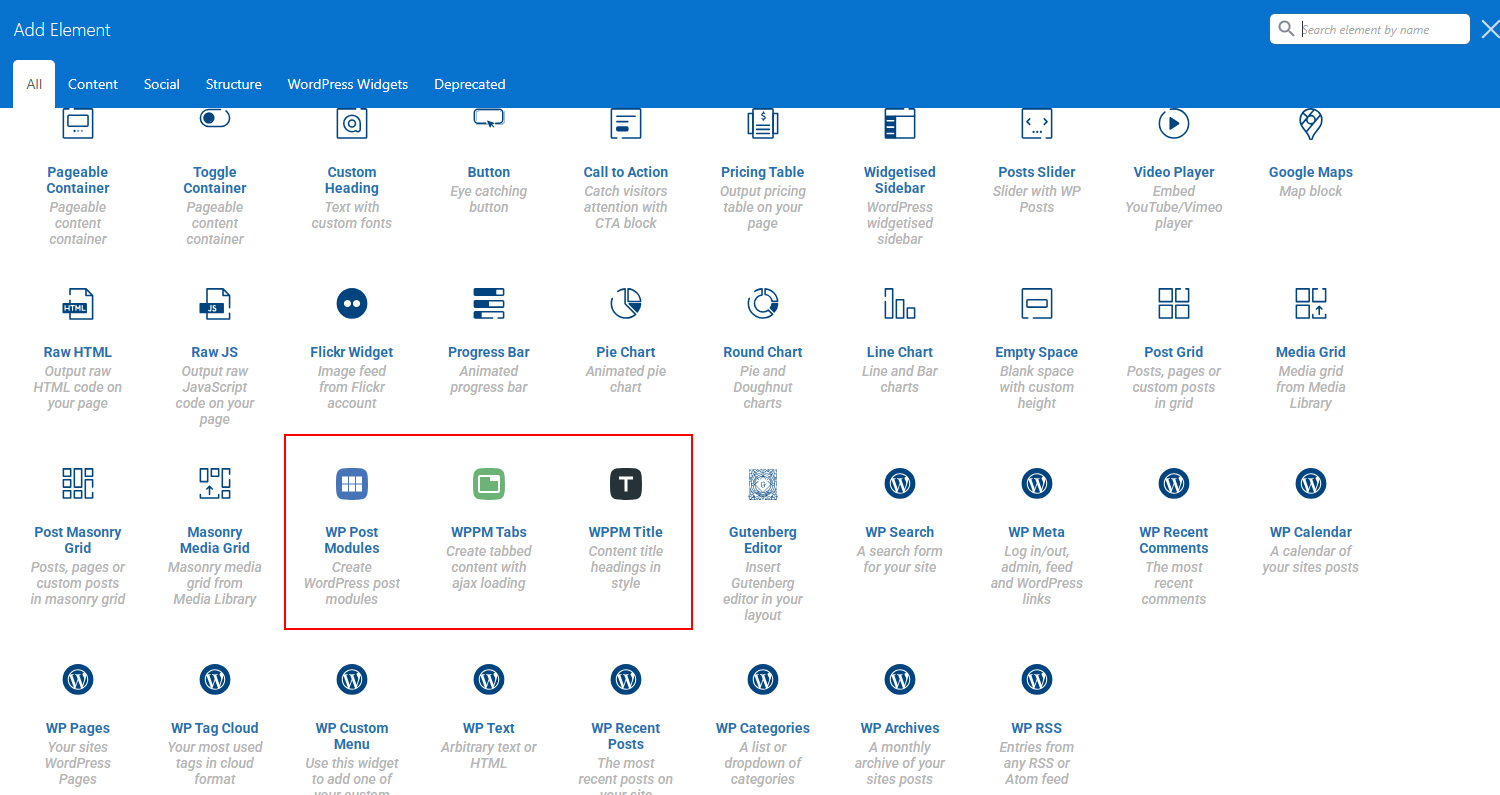Choose the Posts Slider icon
This screenshot has height=795, width=1500.
click(1037, 123)
